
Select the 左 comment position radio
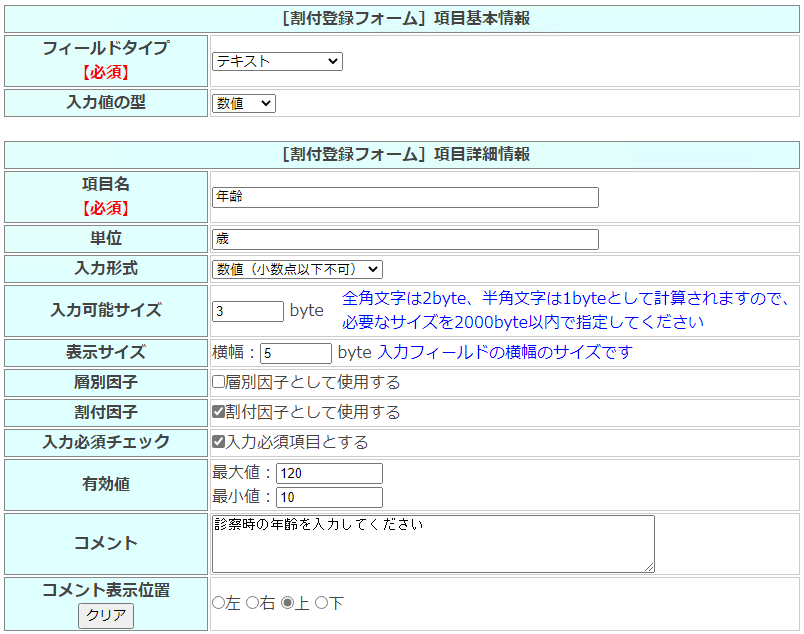[218, 603]
